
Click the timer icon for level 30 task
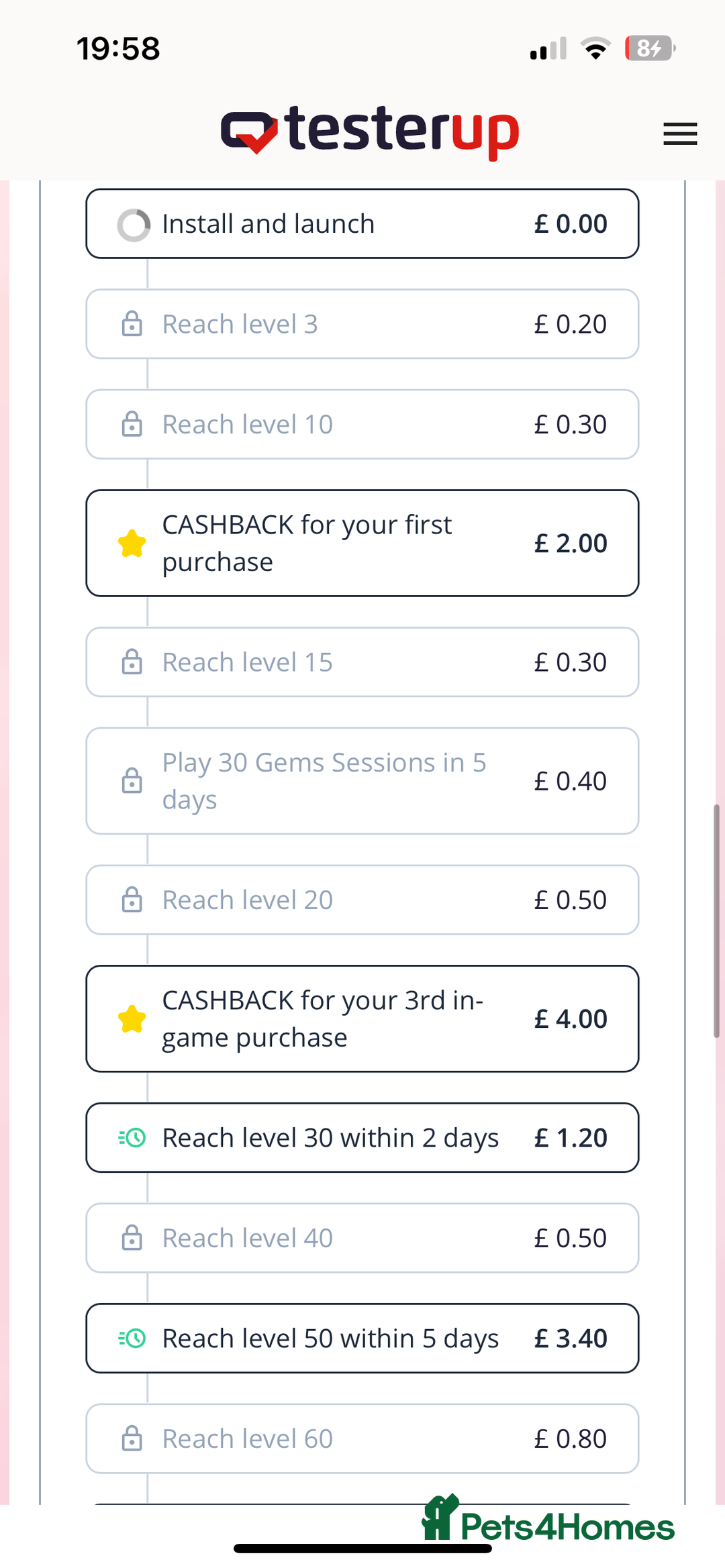132,1137
